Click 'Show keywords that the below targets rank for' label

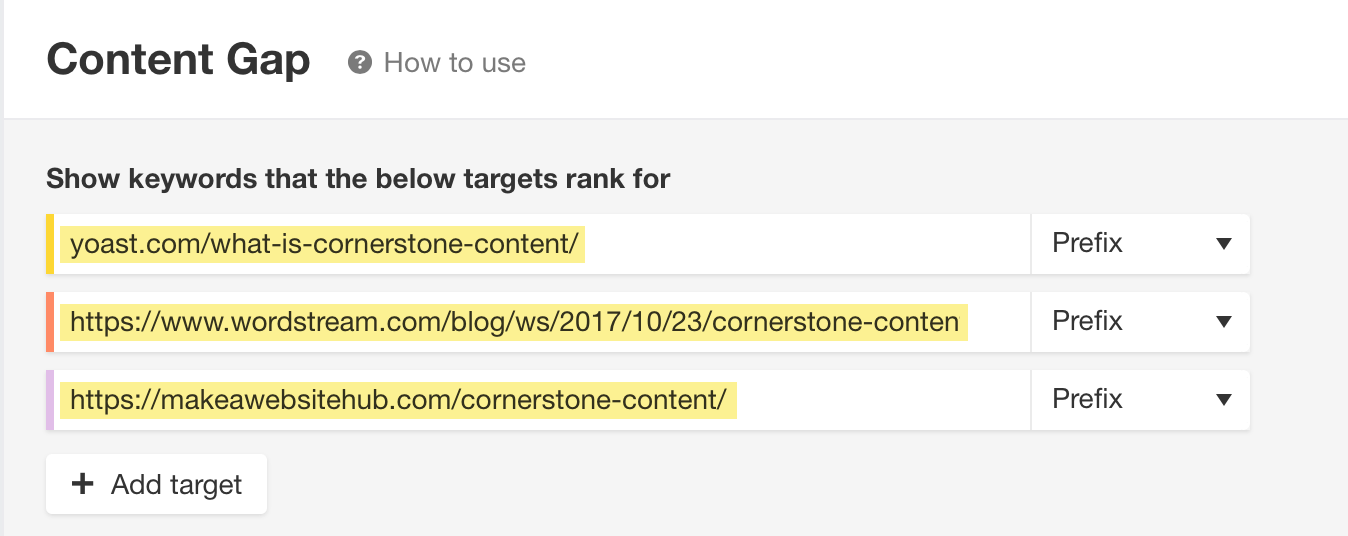(x=358, y=179)
